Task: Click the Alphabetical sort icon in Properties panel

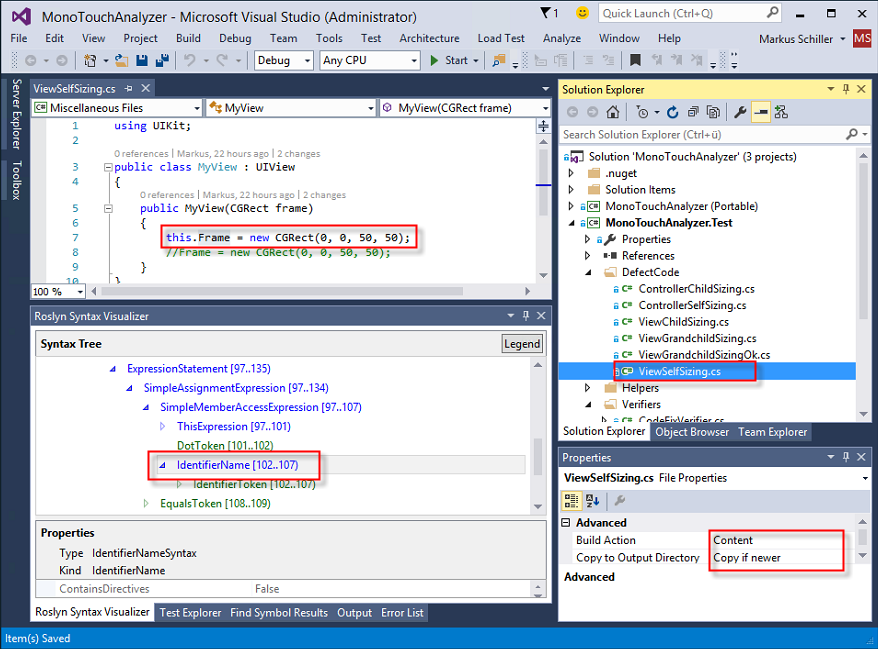Action: (592, 501)
